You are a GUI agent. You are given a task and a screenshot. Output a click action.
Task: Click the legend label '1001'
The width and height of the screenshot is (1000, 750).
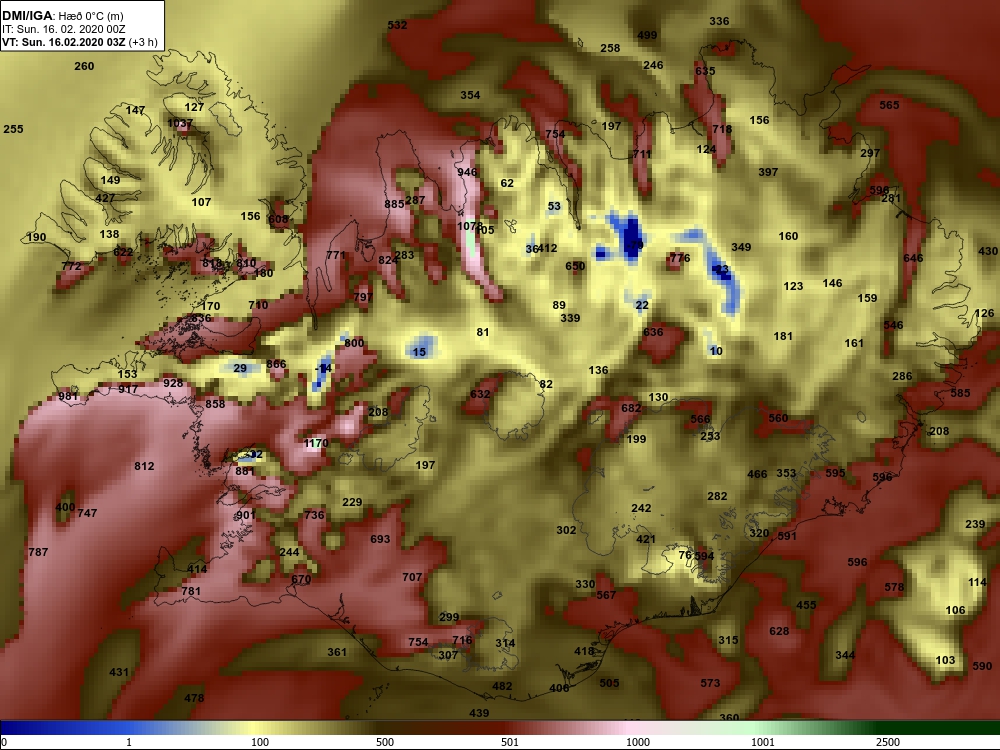[x=763, y=742]
